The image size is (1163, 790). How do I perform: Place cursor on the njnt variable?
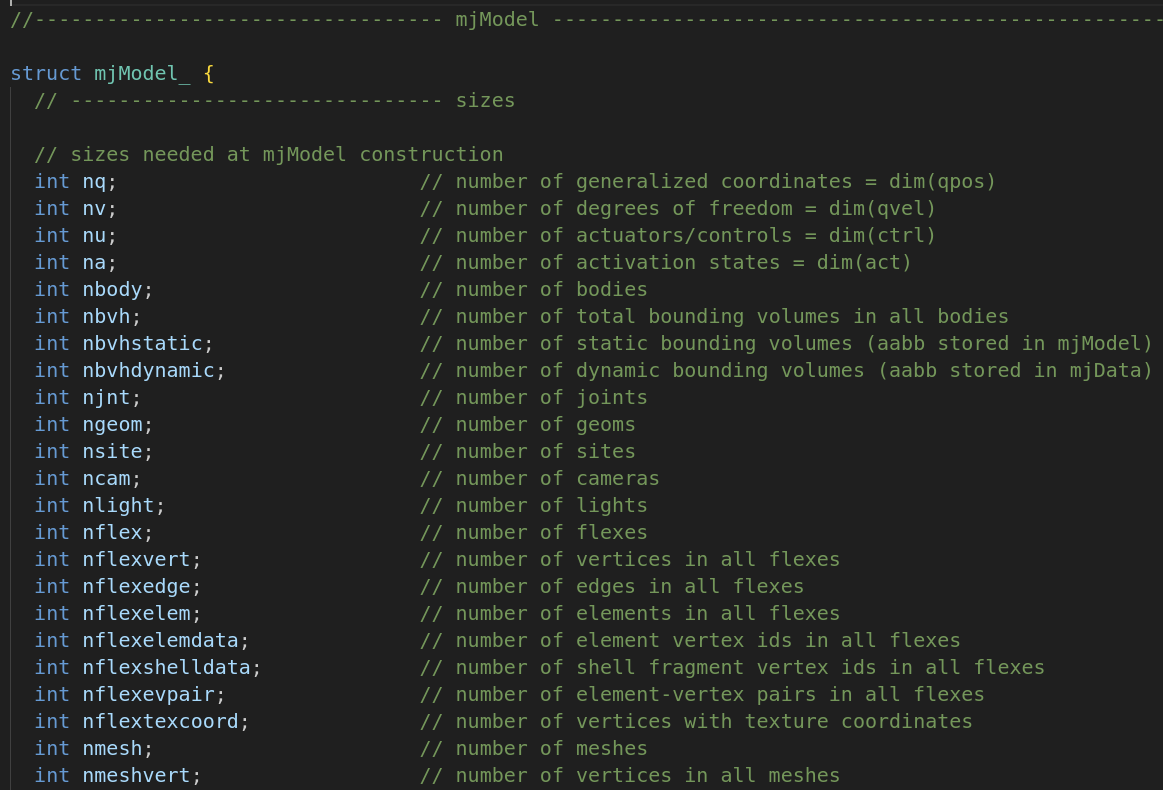pos(107,397)
